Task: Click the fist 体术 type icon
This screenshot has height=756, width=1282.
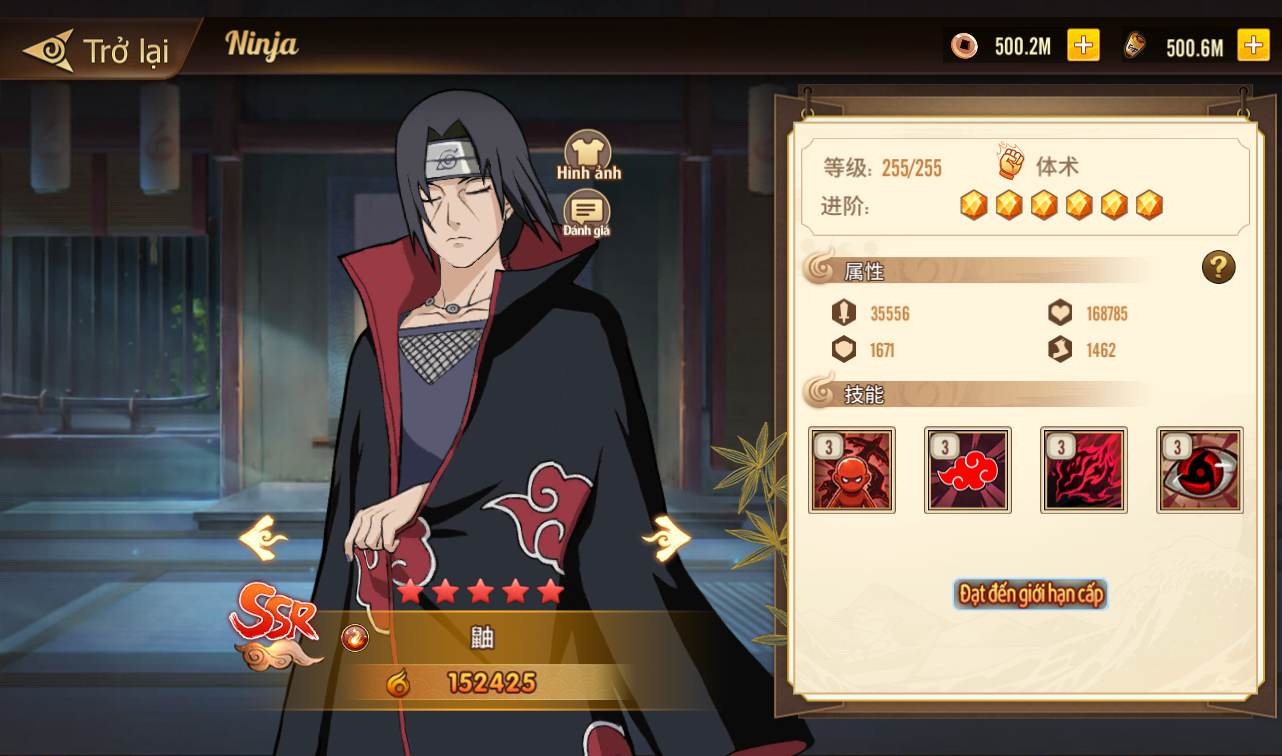Action: (x=1012, y=163)
